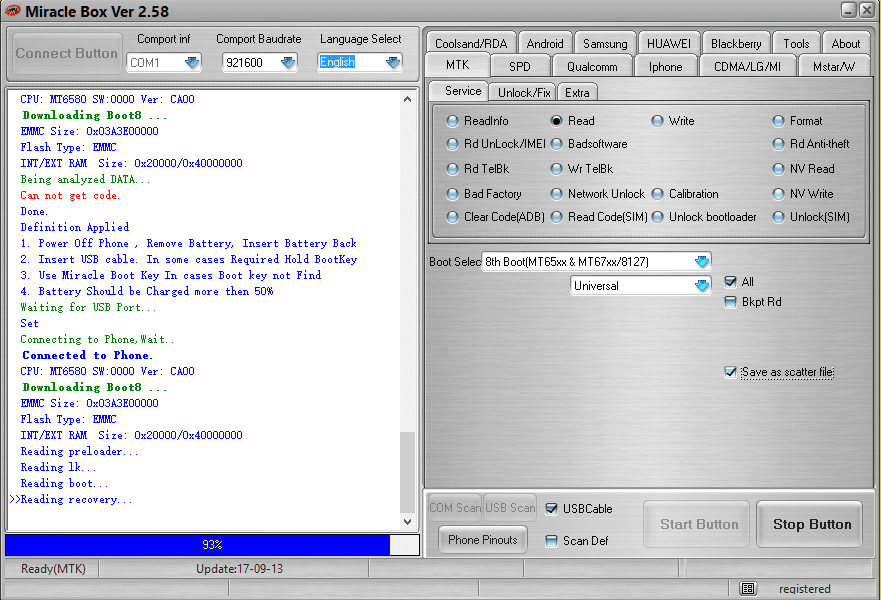Image resolution: width=881 pixels, height=600 pixels.
Task: Switch to the Qualcomm tab
Action: pyautogui.click(x=592, y=66)
